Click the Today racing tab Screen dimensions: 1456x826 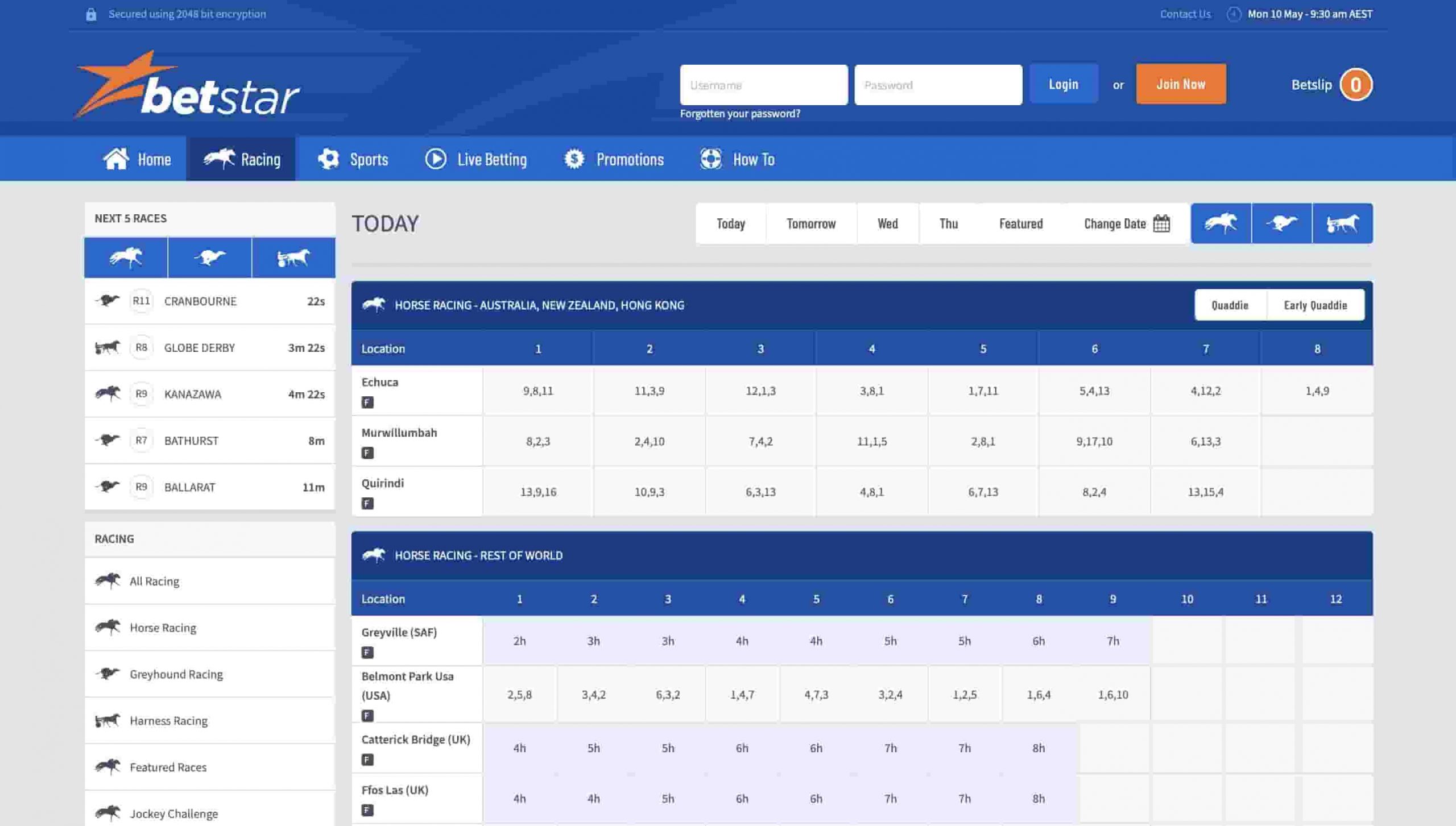coord(730,222)
